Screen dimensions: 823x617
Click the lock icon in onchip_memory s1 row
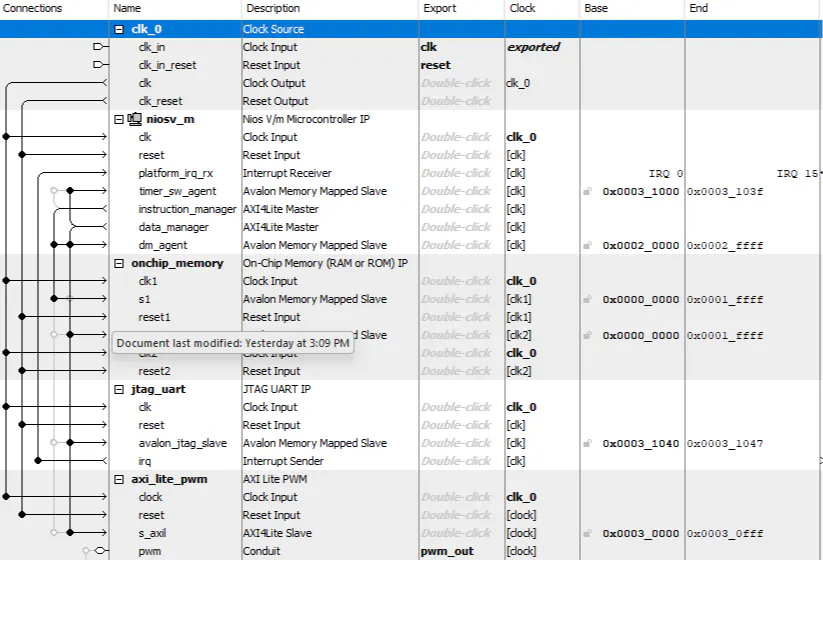(x=588, y=300)
